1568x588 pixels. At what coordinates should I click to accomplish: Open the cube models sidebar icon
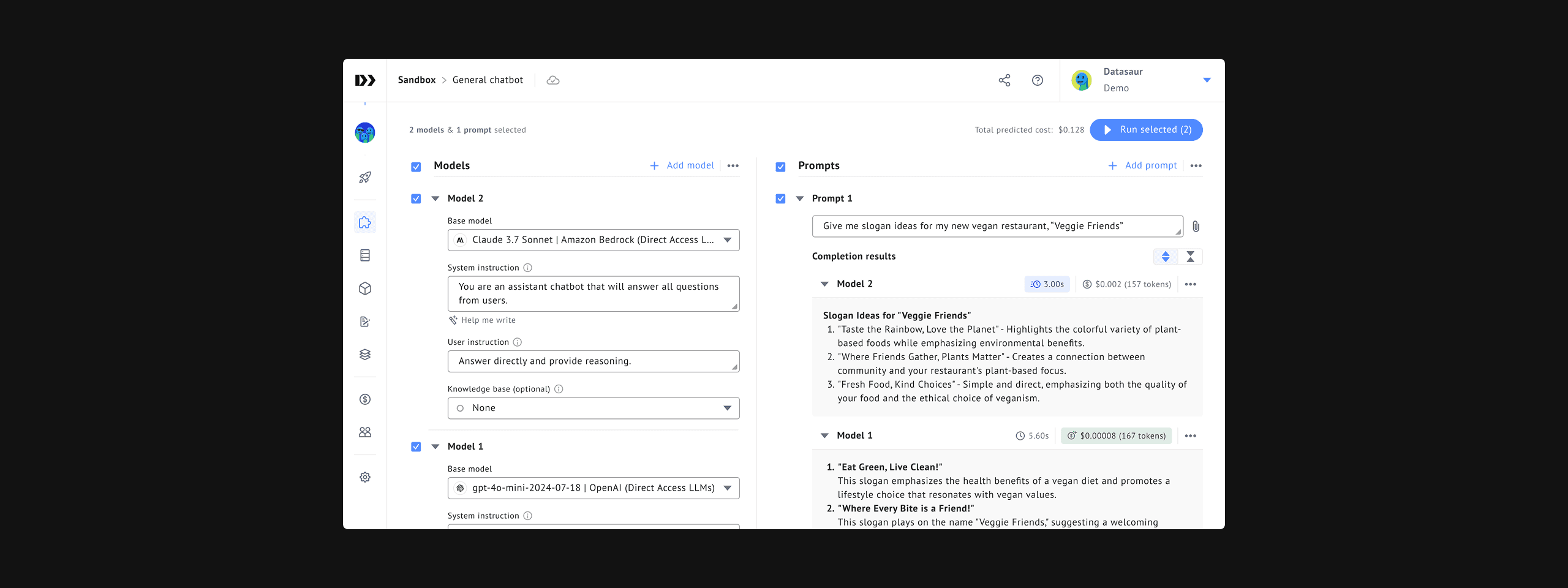click(x=365, y=288)
